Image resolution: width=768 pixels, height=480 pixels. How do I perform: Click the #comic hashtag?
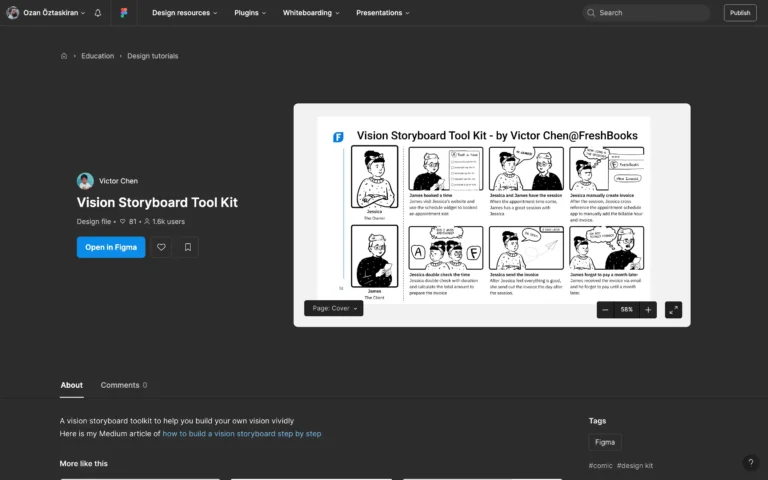(x=600, y=465)
